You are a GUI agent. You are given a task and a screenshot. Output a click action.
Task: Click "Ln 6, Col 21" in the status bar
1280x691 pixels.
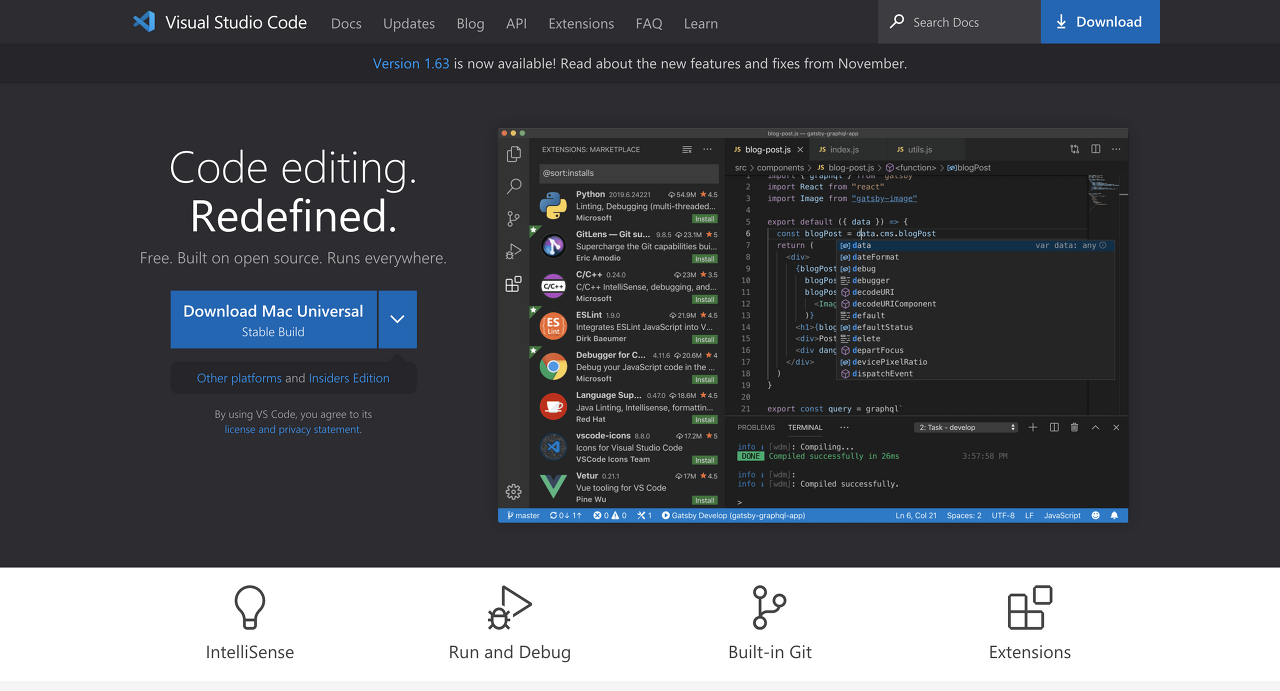tap(916, 515)
